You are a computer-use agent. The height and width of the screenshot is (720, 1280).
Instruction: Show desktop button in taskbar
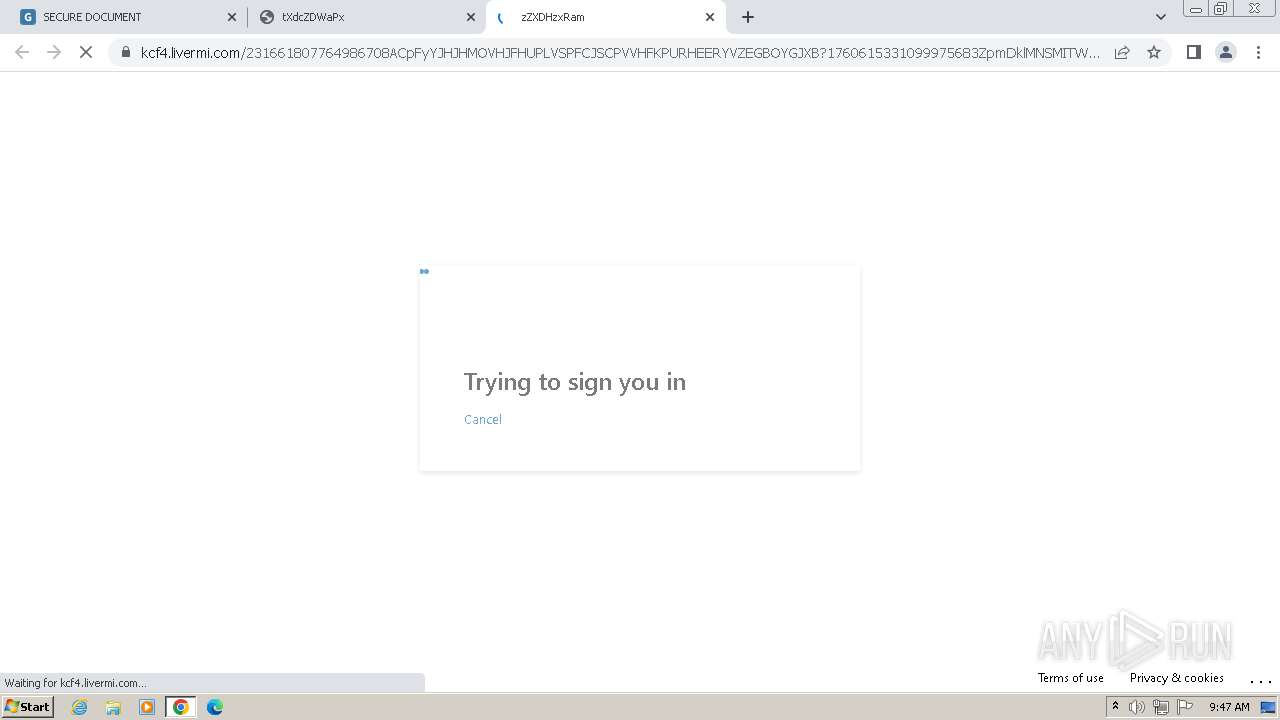[x=1269, y=707]
